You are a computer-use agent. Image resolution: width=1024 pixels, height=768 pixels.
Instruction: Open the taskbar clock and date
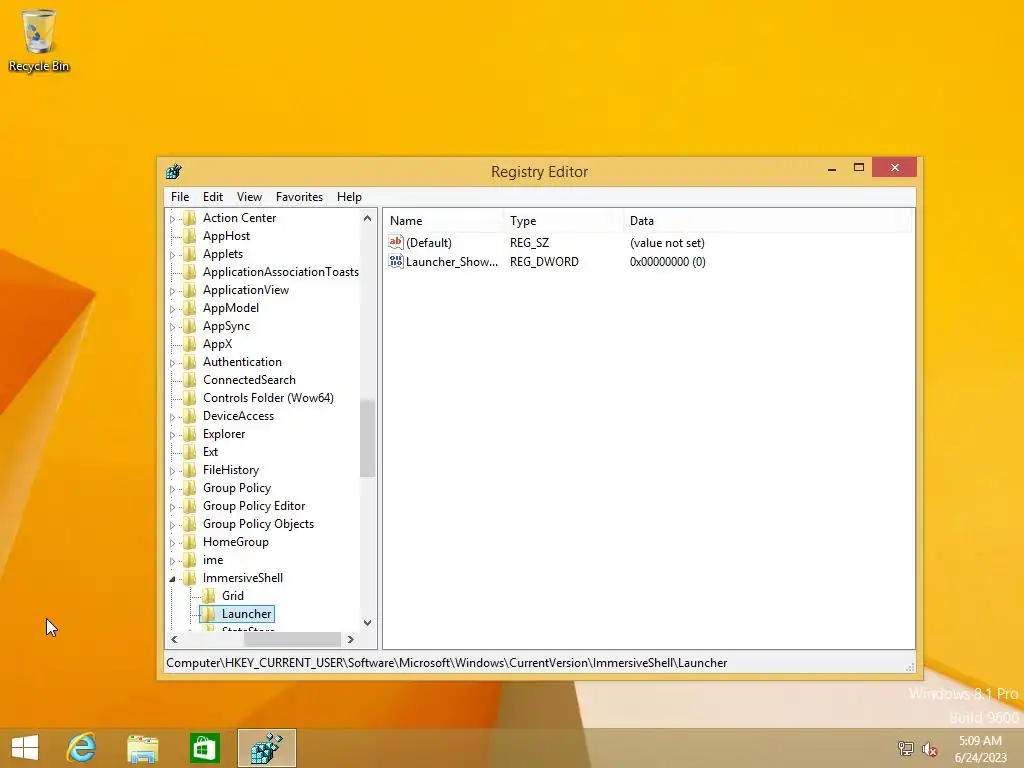click(980, 748)
